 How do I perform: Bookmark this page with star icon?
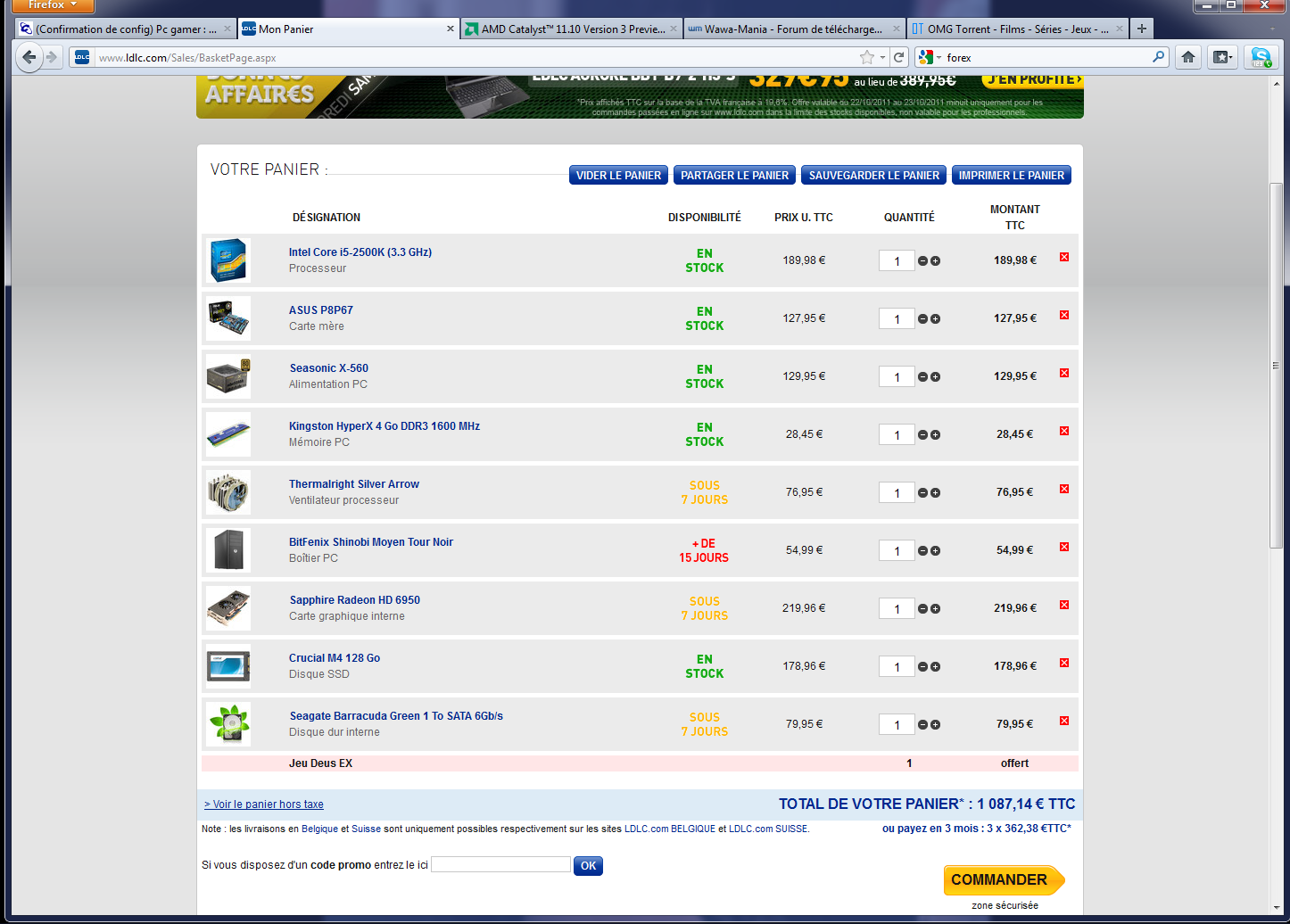[x=866, y=57]
